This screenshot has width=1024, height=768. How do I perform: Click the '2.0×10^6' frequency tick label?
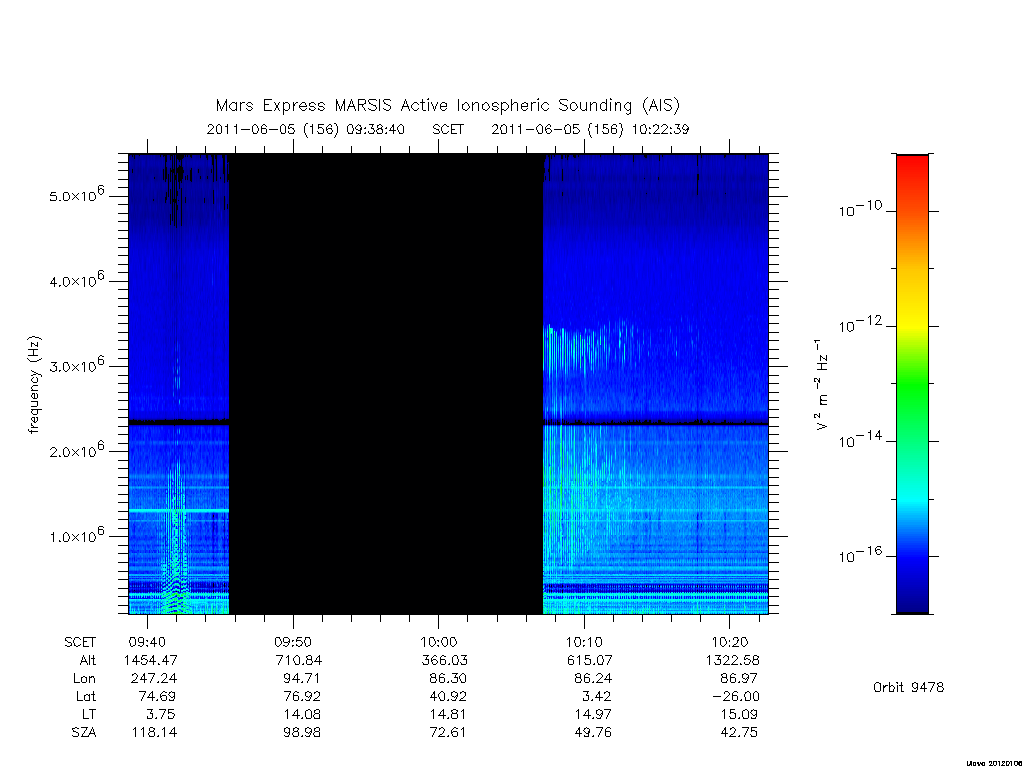(76, 451)
